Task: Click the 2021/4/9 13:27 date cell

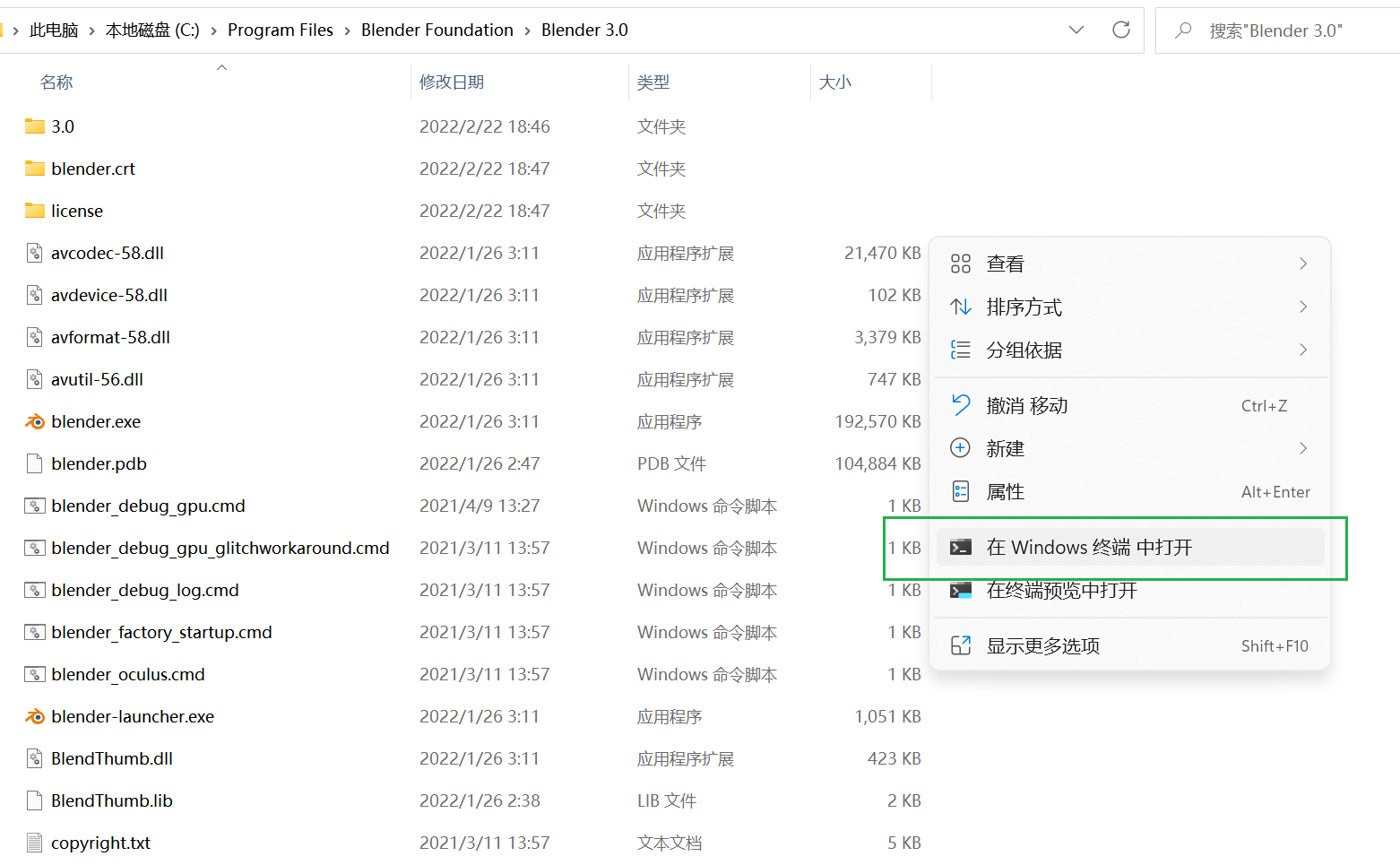Action: pyautogui.click(x=480, y=506)
